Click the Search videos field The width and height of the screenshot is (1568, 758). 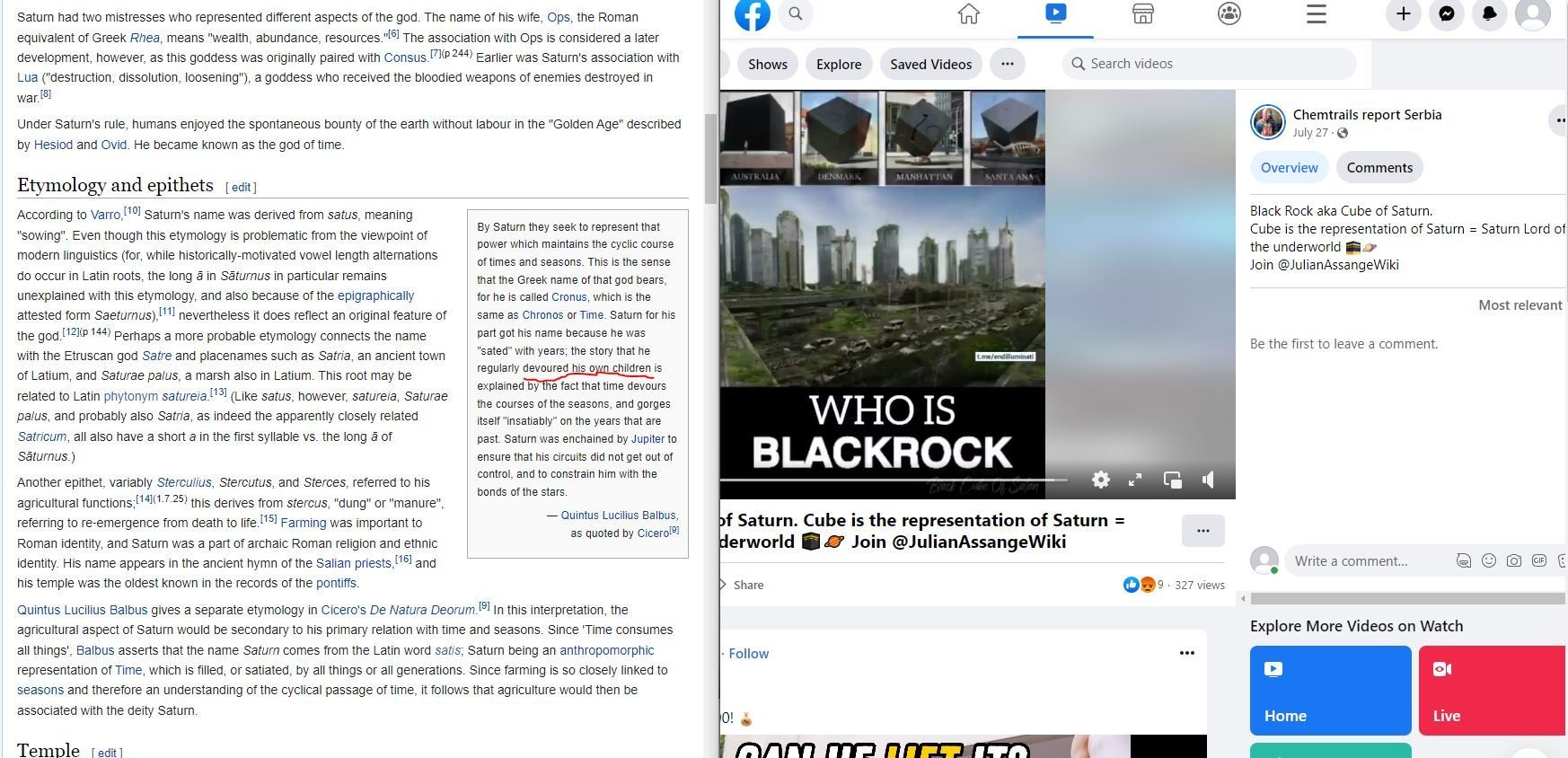(1209, 64)
